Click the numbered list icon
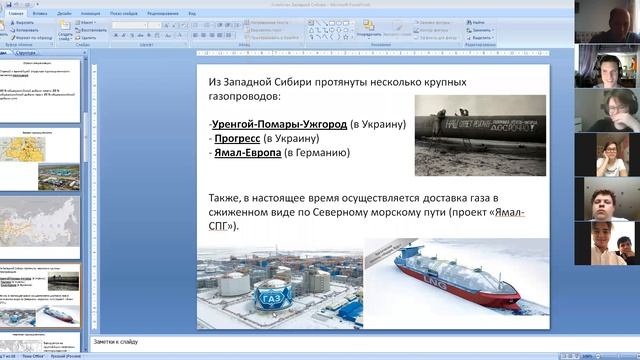The image size is (640, 360). click(207, 25)
